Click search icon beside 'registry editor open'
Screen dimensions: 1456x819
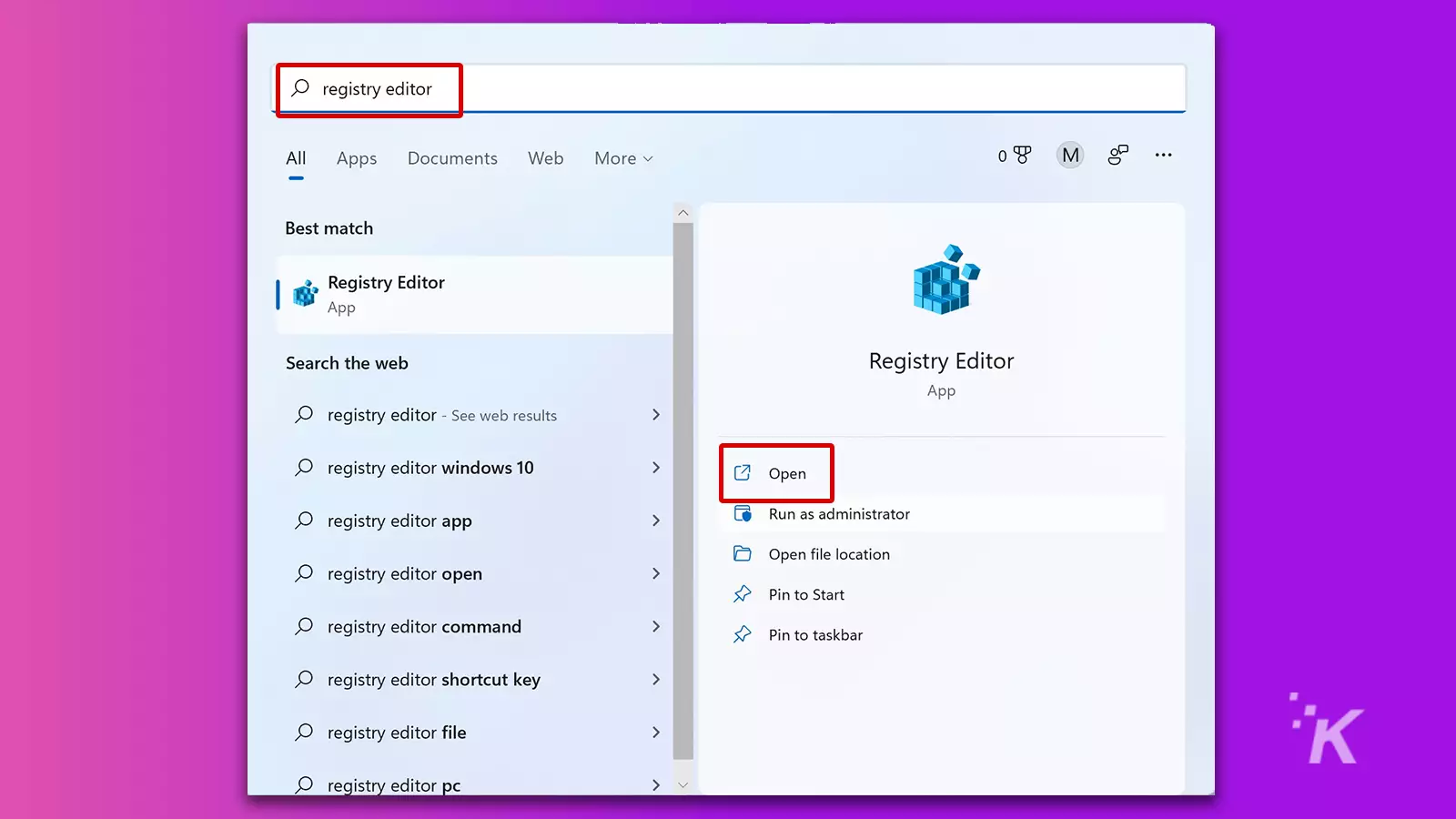304,572
